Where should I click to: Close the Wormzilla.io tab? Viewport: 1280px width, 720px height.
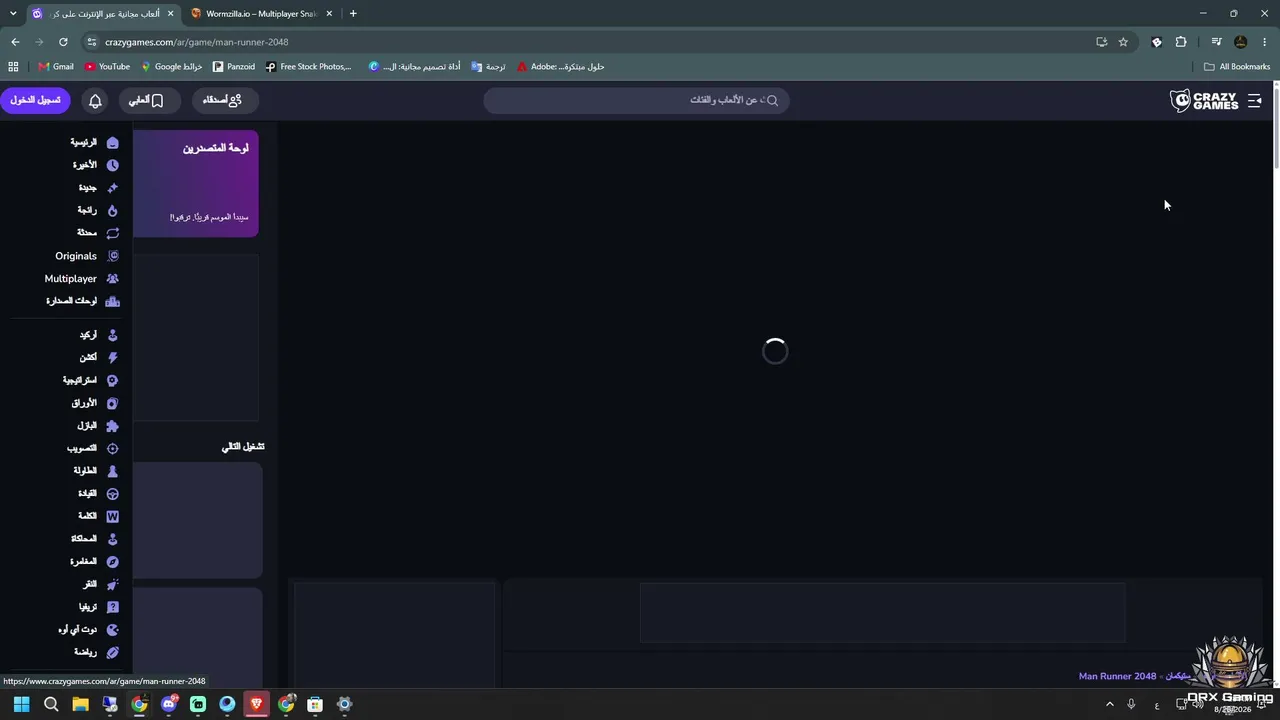point(329,14)
